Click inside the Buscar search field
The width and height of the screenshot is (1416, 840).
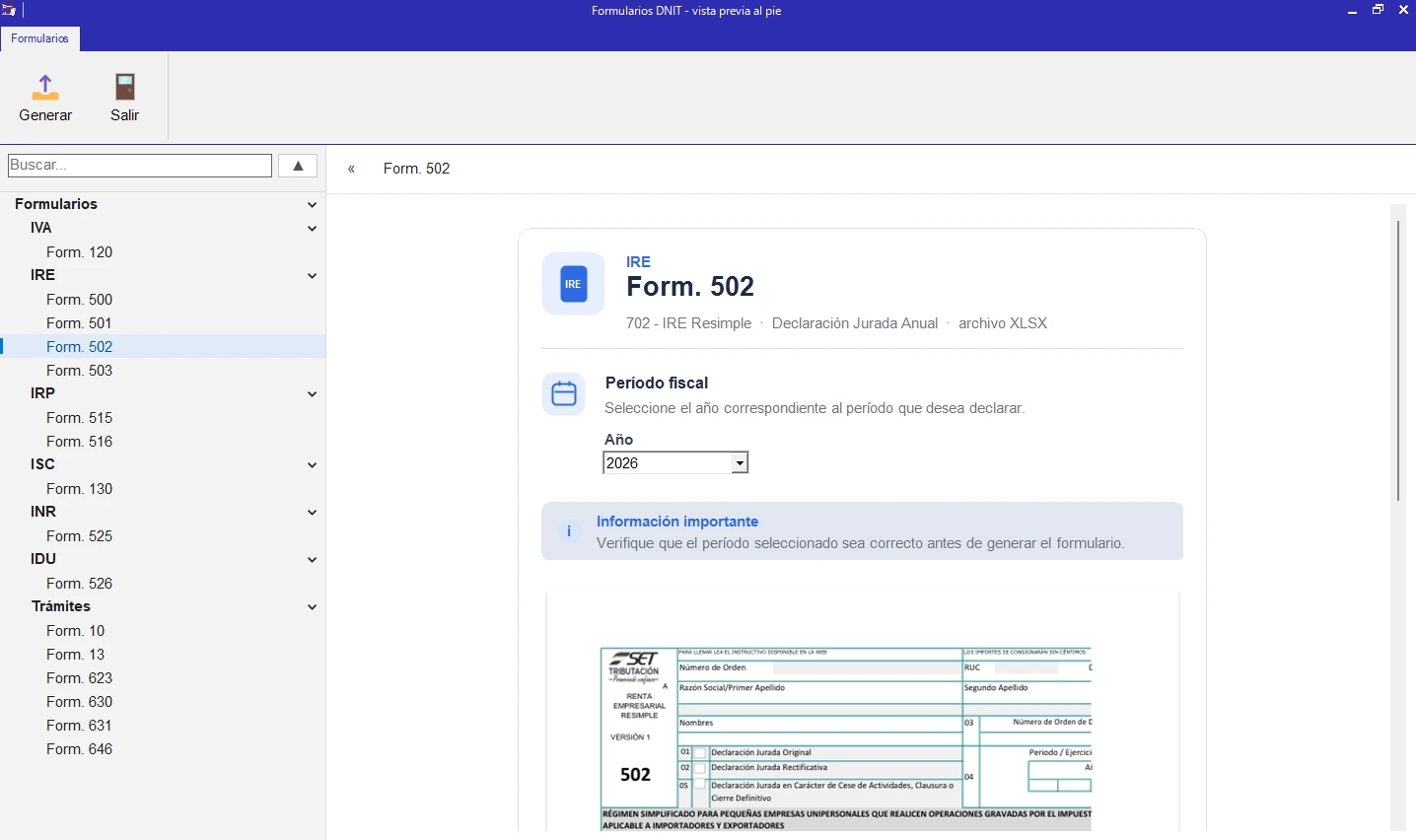pyautogui.click(x=140, y=166)
